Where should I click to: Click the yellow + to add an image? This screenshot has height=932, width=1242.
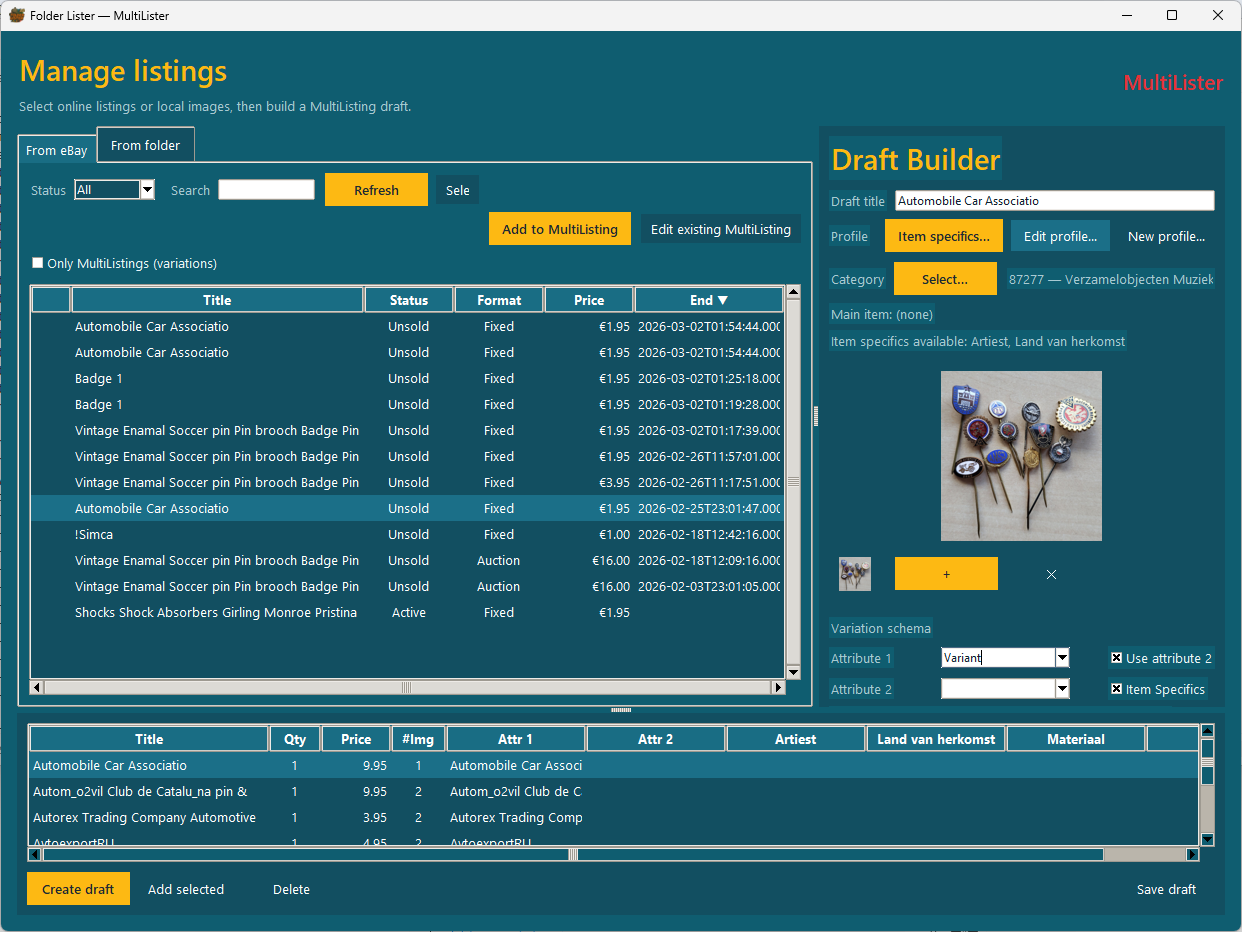(x=945, y=573)
